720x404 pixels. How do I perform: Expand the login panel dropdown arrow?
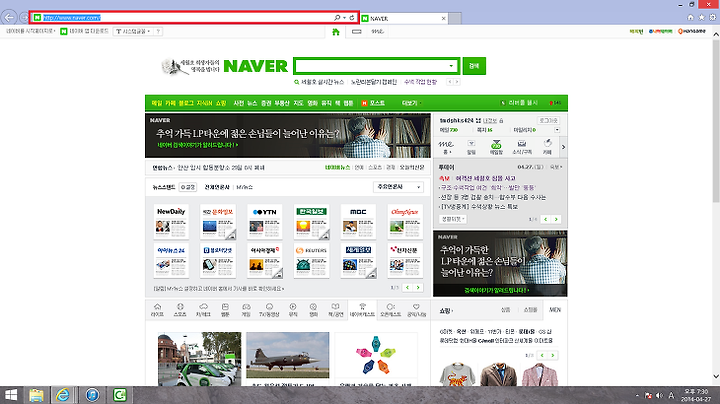pos(557,130)
